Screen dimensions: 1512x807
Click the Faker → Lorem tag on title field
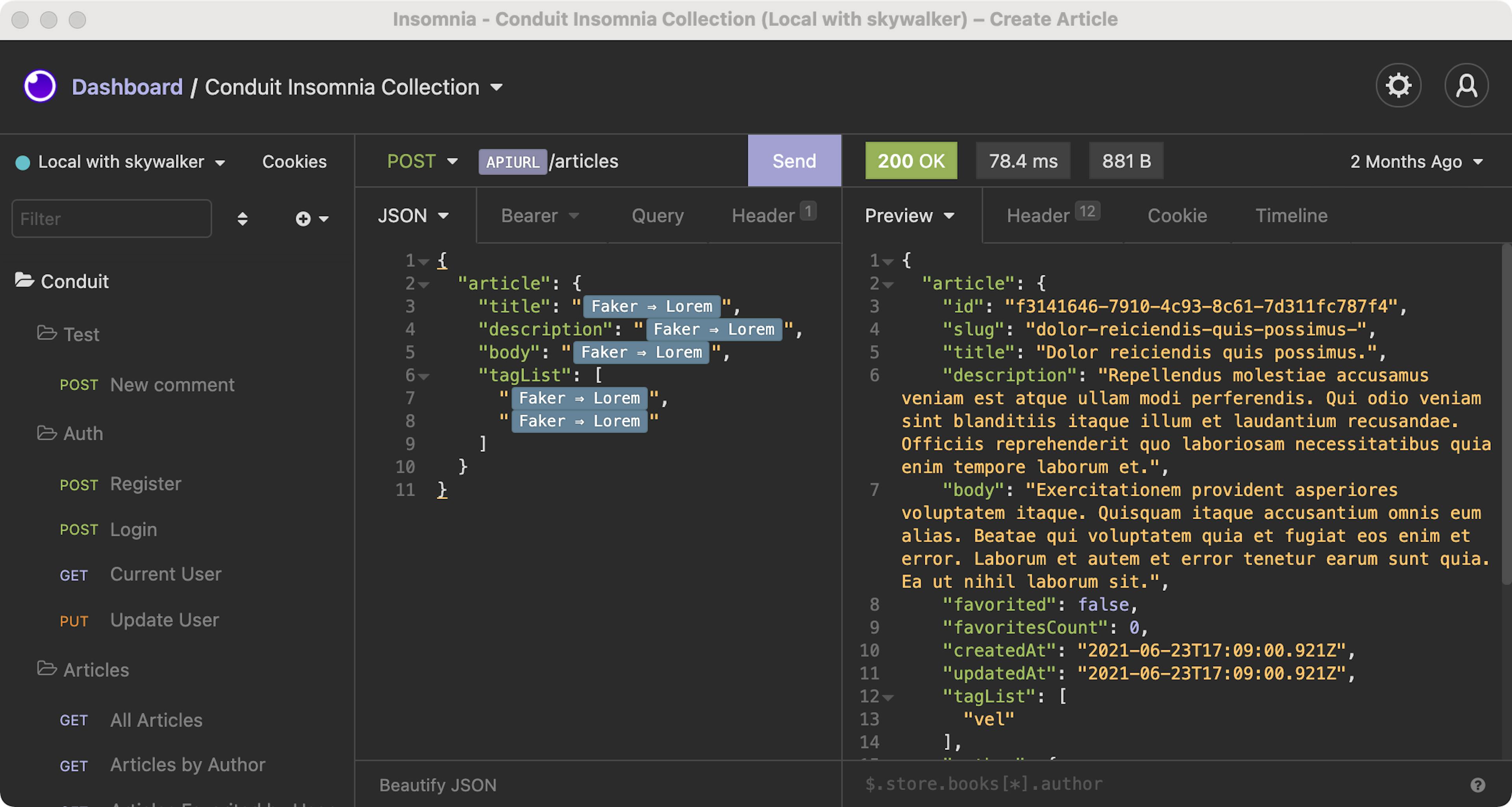tap(650, 306)
